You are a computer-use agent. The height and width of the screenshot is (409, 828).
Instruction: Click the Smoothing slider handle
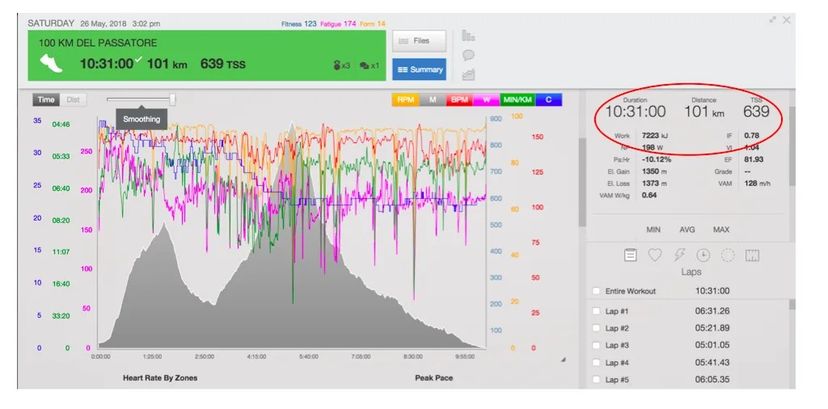172,100
